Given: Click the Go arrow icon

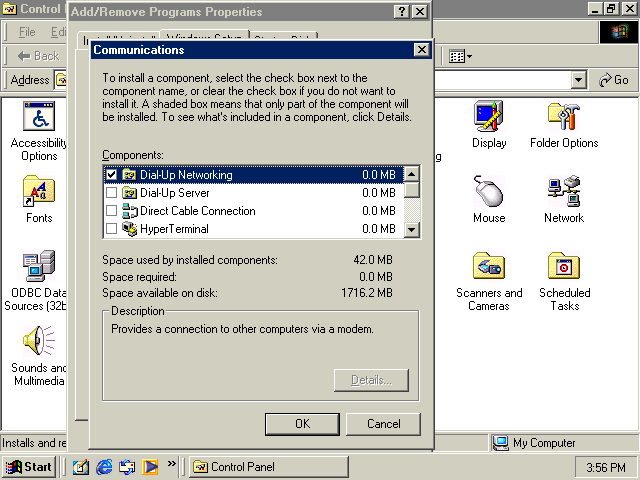Looking at the screenshot, I should 605,80.
